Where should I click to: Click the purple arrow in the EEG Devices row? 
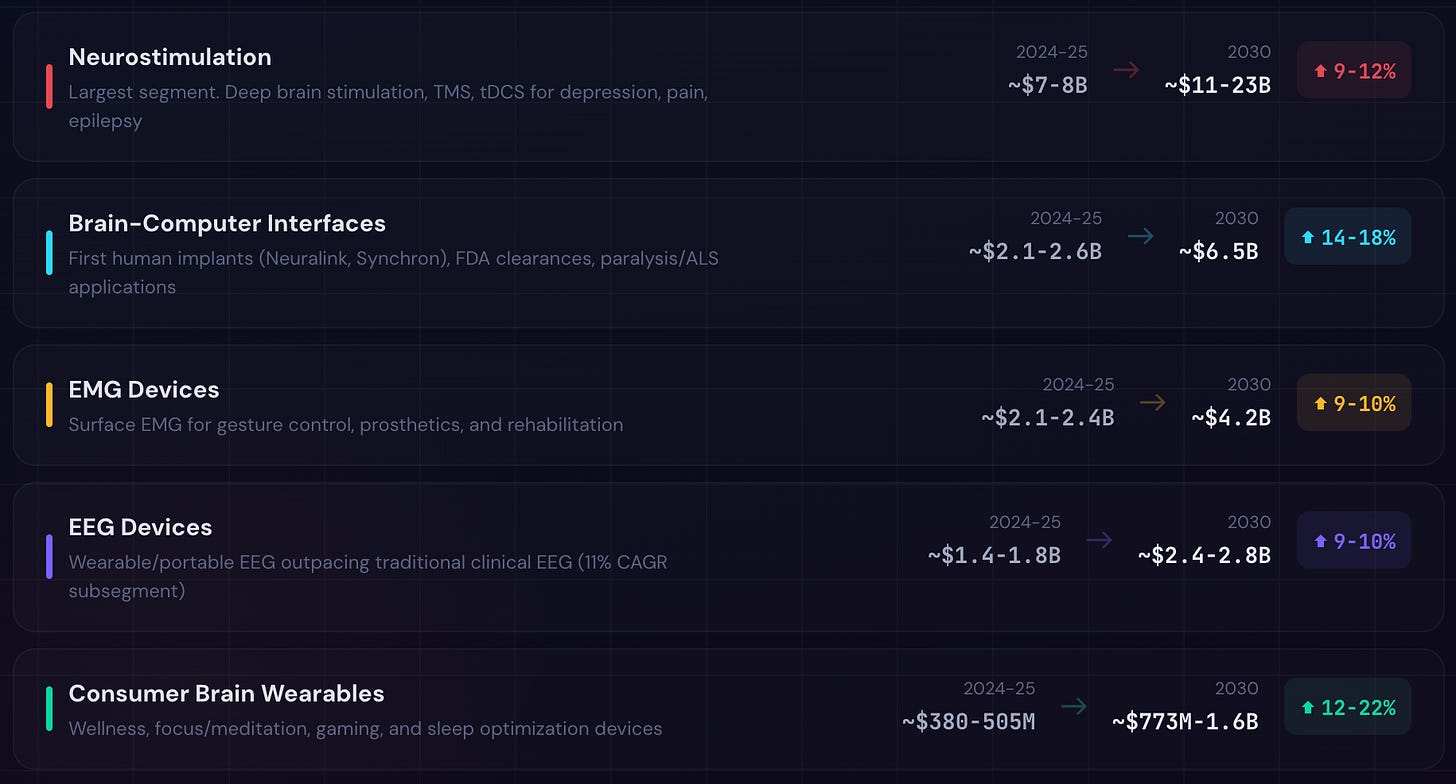click(1099, 540)
